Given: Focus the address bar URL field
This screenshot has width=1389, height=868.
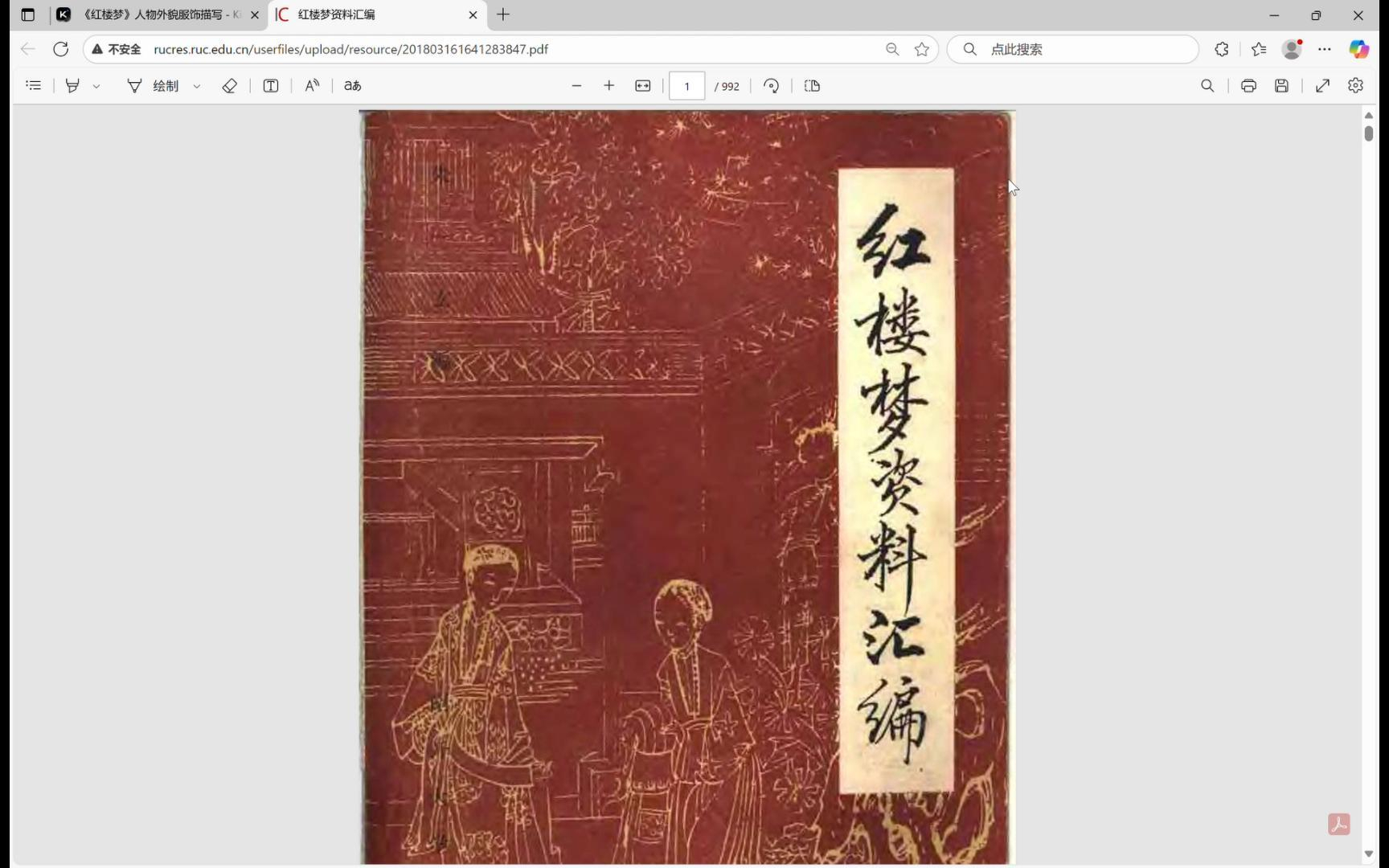Looking at the screenshot, I should tap(350, 49).
